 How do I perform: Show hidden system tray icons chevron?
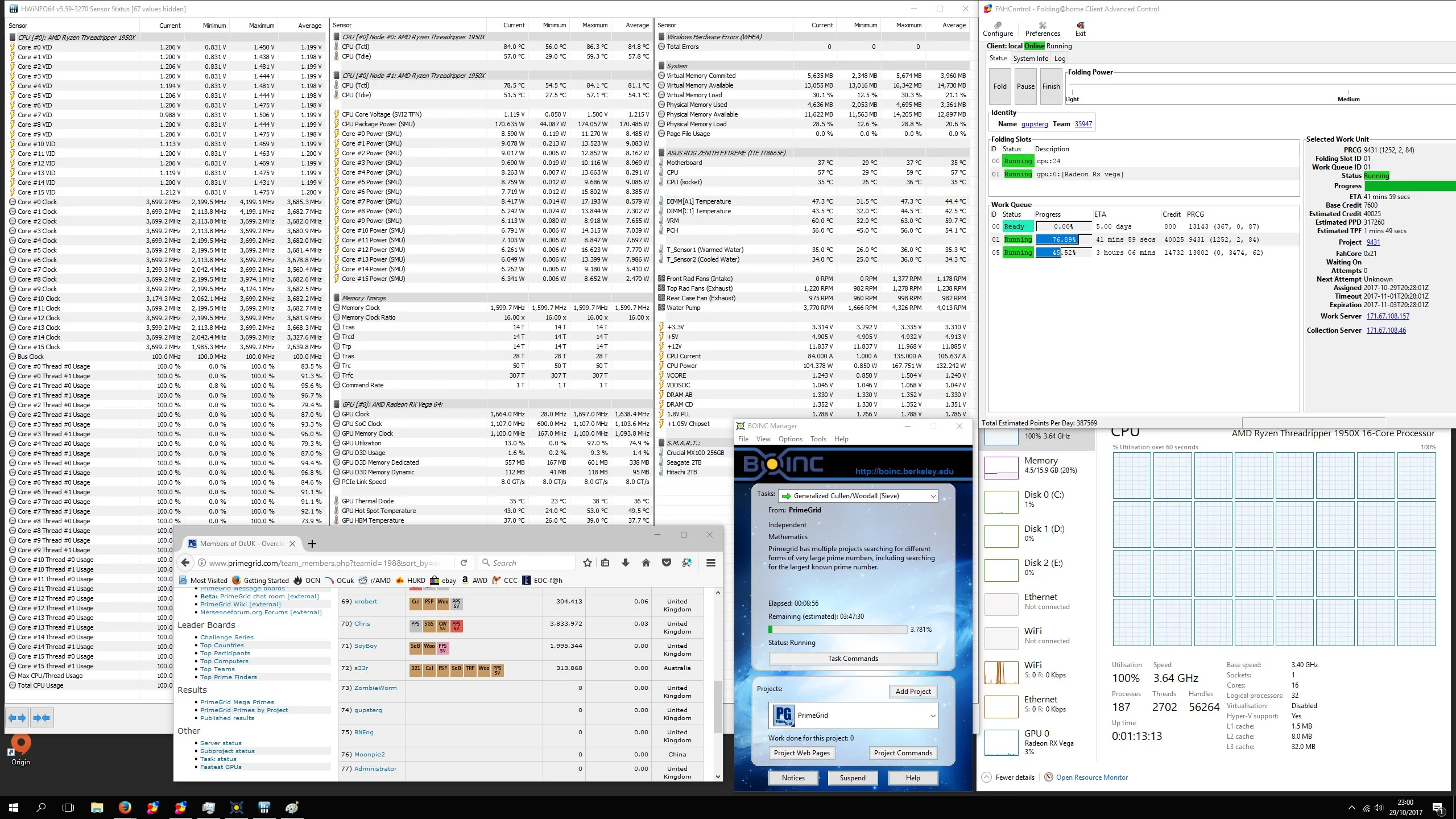pos(1351,808)
